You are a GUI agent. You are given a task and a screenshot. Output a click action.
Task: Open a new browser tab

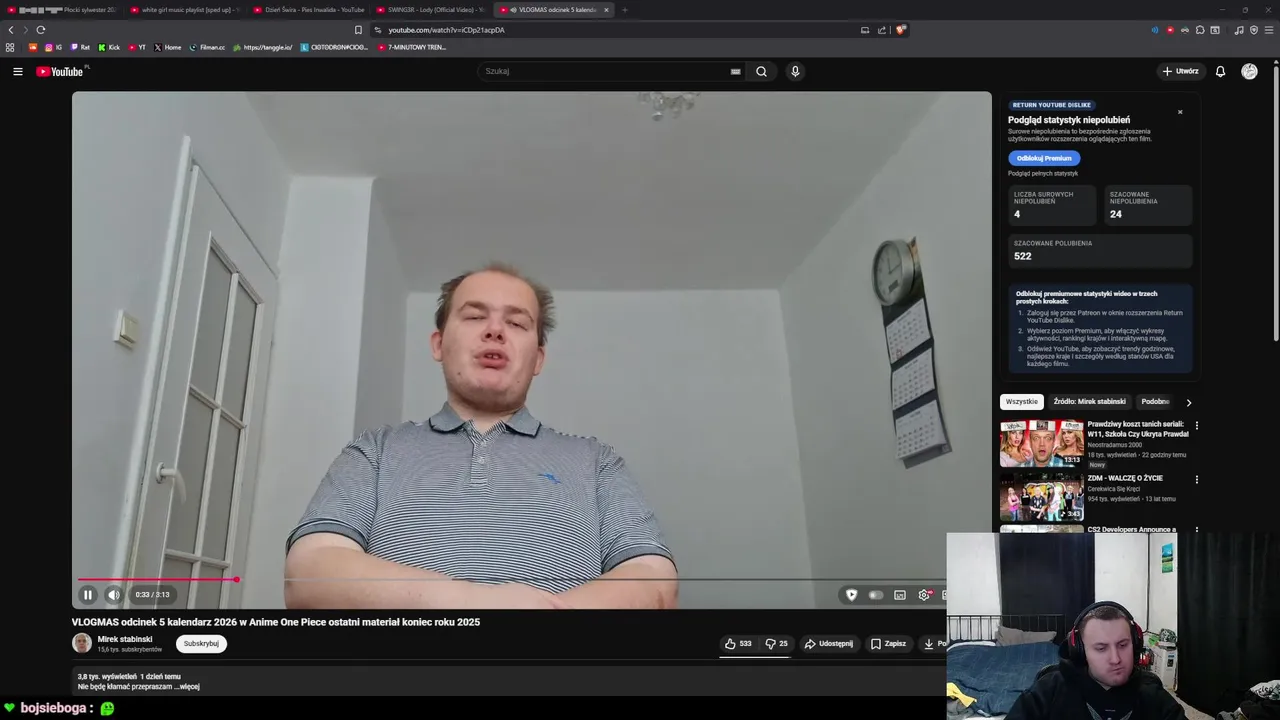point(624,10)
